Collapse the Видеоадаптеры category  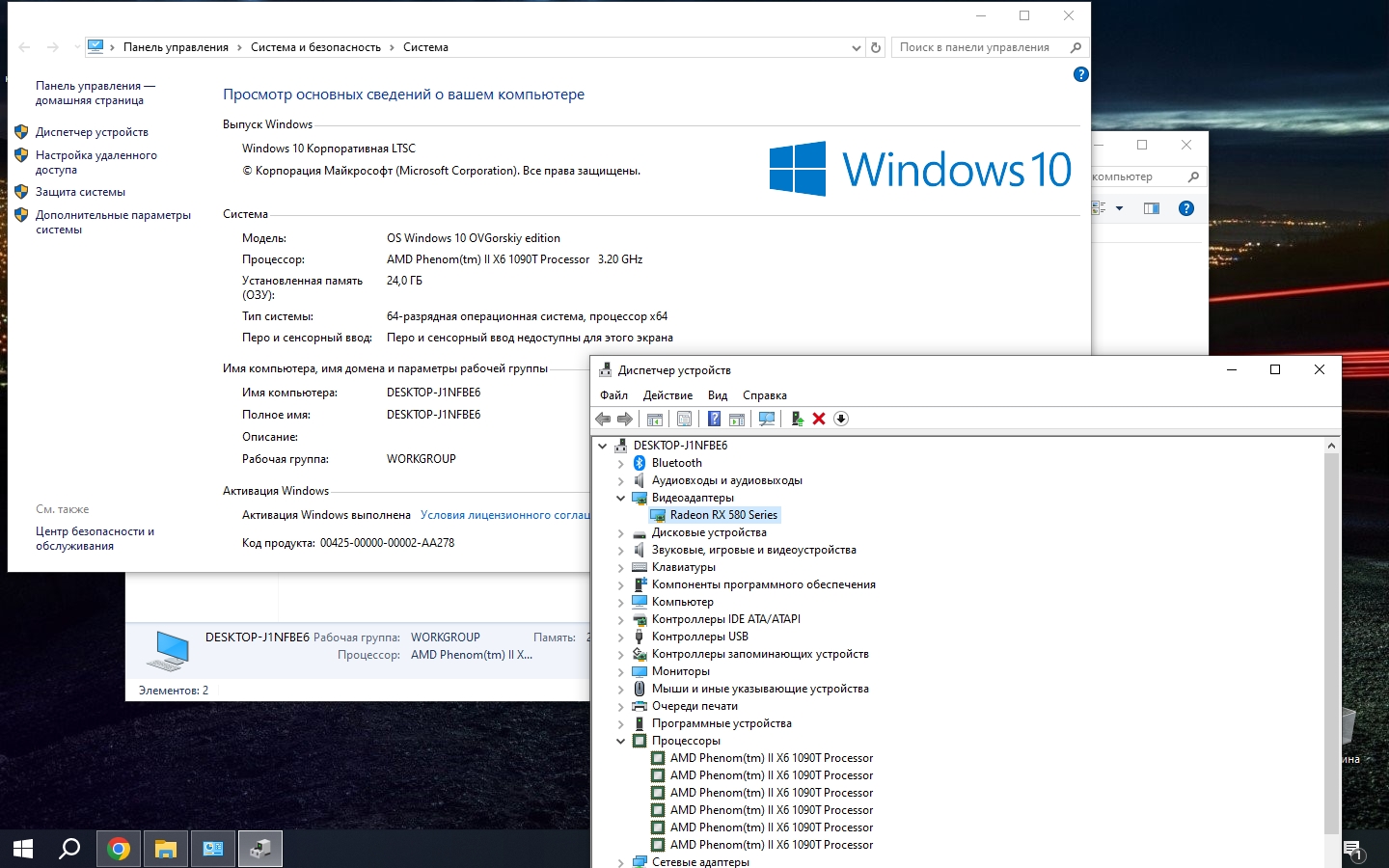[621, 498]
